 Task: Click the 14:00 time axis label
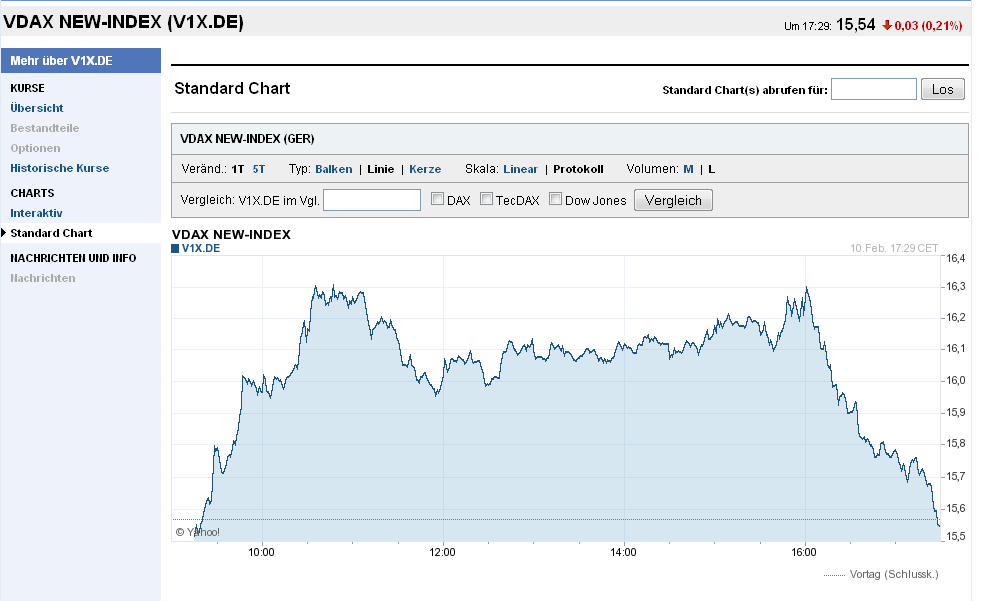[623, 552]
